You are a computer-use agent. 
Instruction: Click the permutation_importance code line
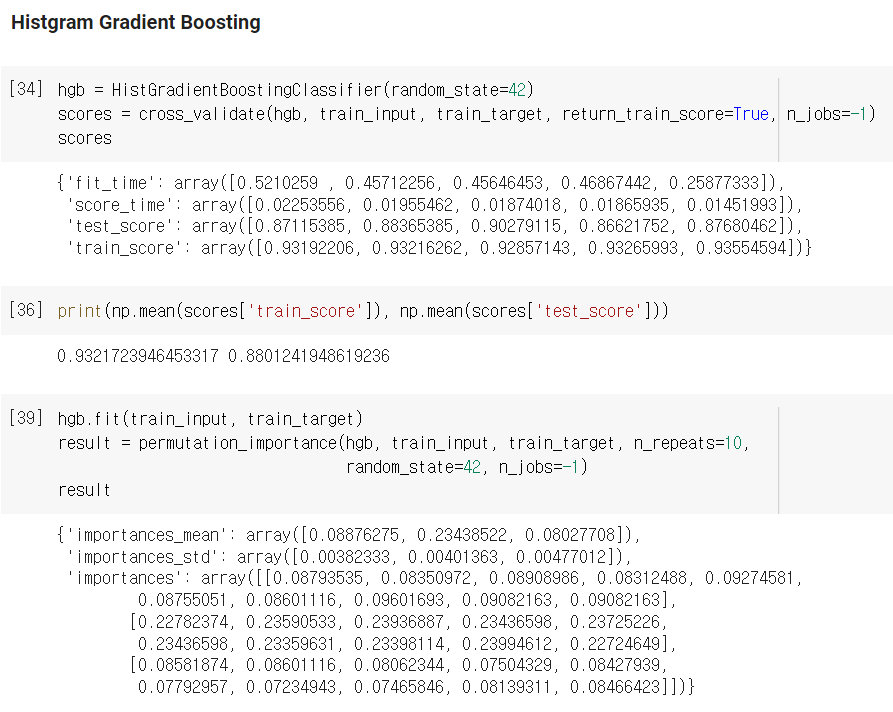point(404,443)
